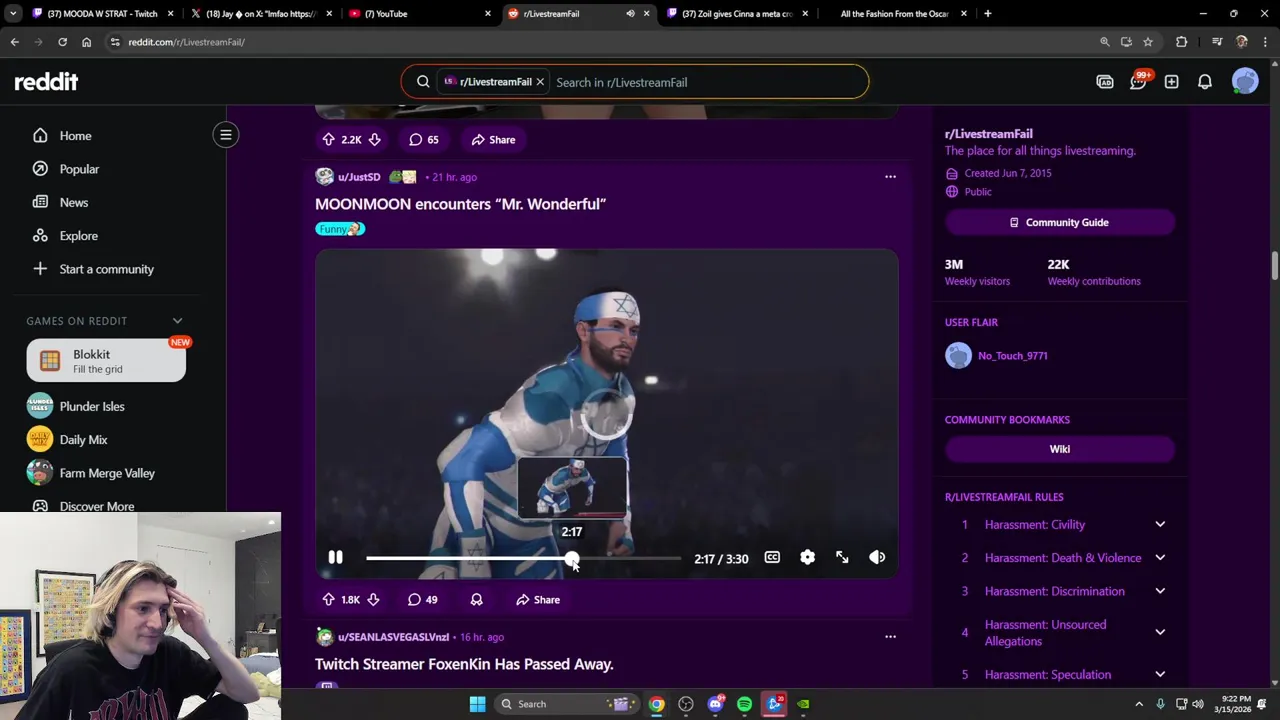Collapse the left navigation sidebar
The height and width of the screenshot is (720, 1280).
click(x=226, y=135)
